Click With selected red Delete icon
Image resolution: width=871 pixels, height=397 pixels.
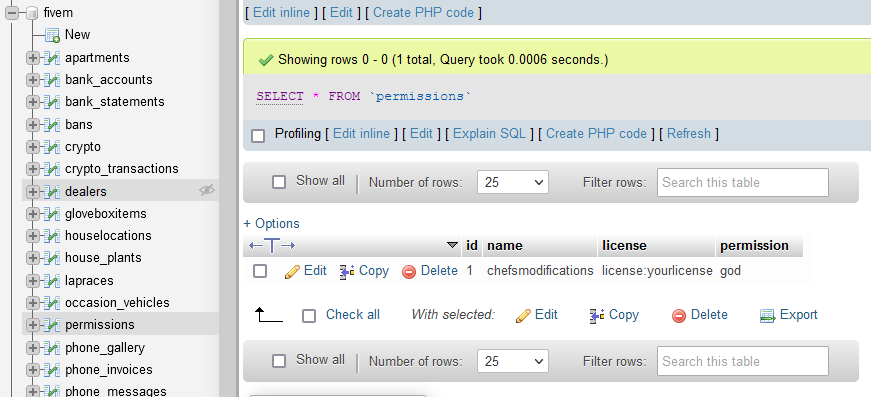(679, 316)
